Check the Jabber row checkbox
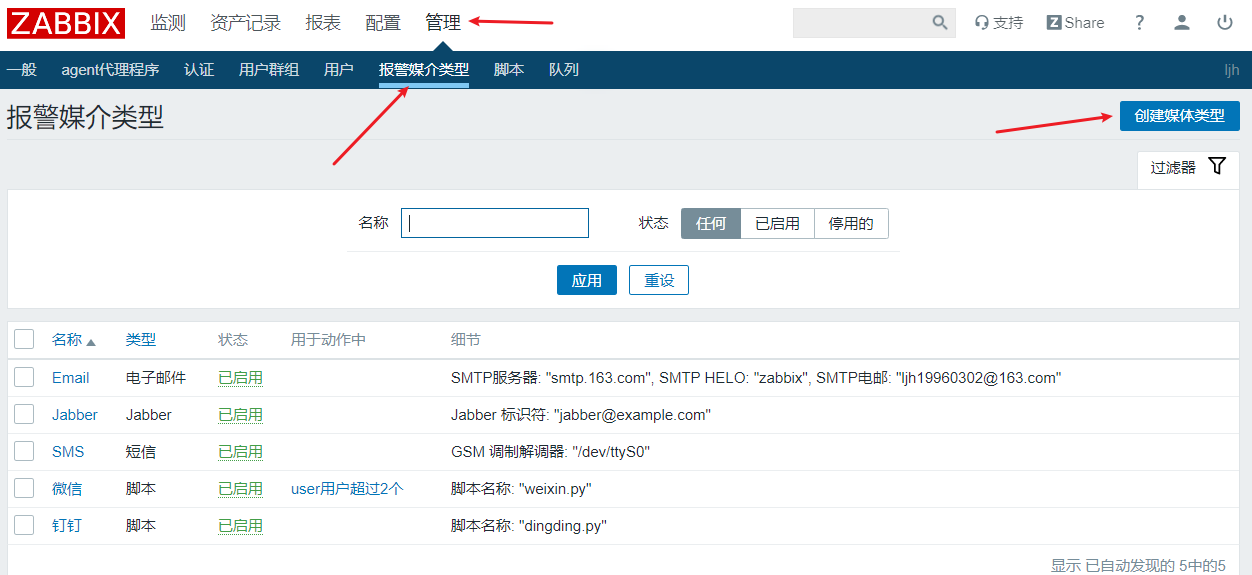1252x575 pixels. (x=24, y=414)
